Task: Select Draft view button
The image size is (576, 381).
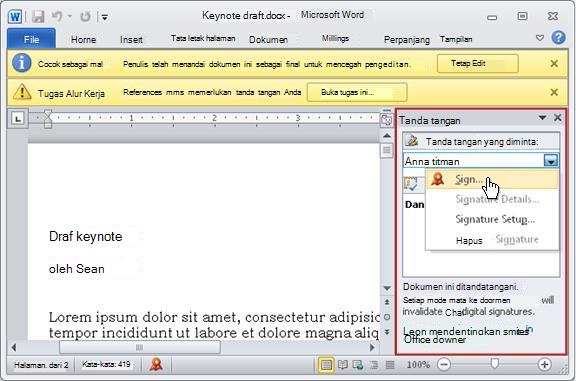Action: (x=390, y=365)
